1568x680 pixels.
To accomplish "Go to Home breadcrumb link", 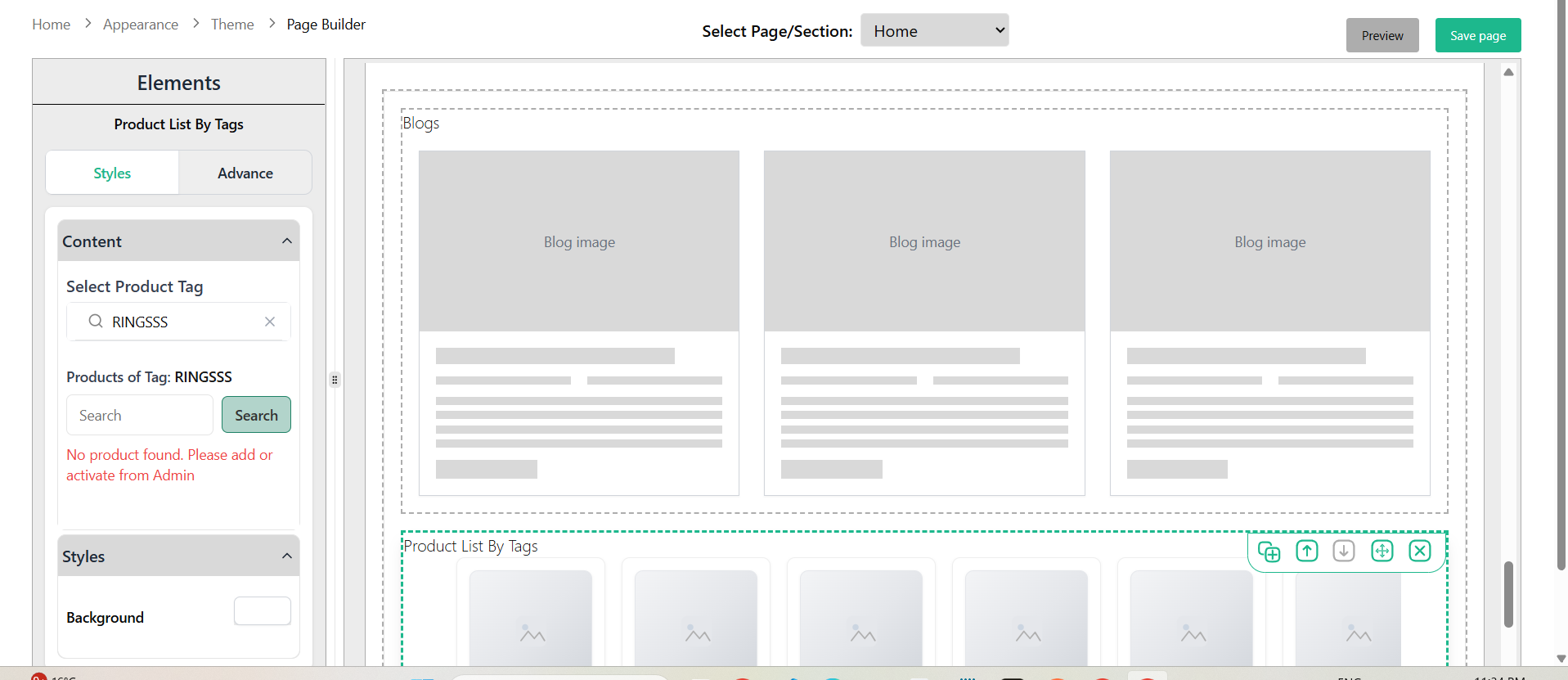I will pyautogui.click(x=52, y=25).
